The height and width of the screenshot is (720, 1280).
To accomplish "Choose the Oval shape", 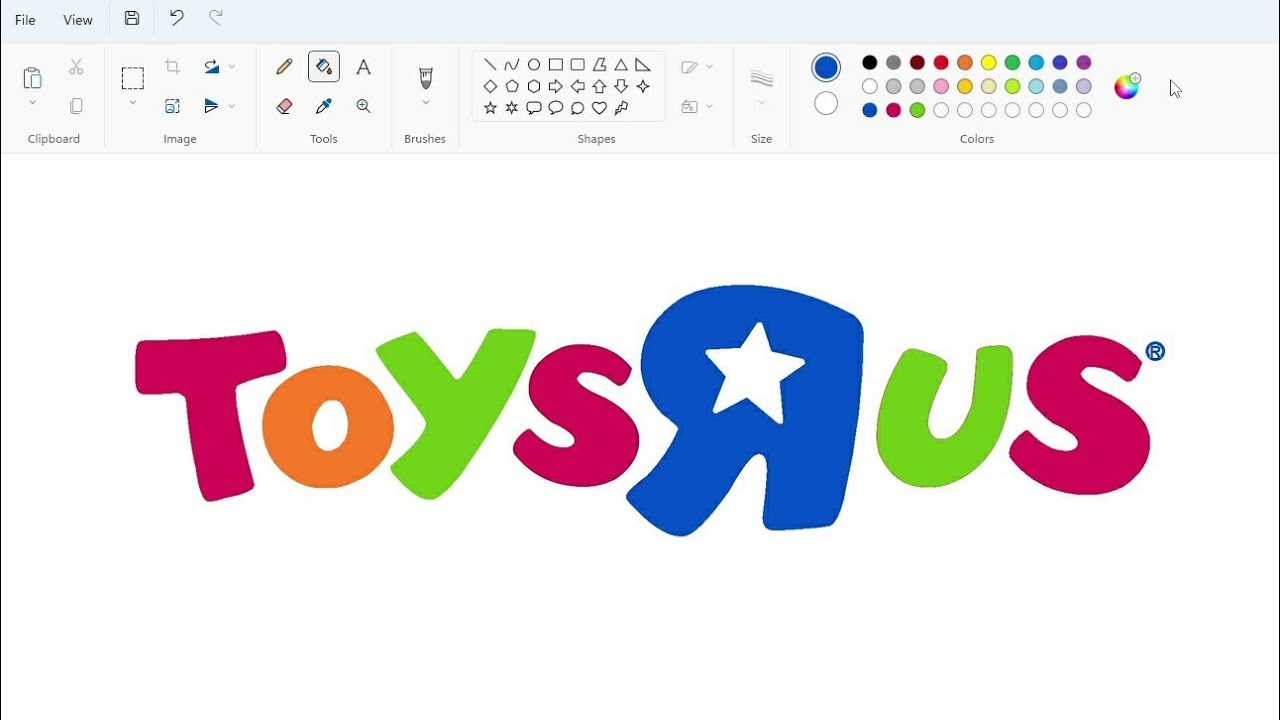I will coord(534,65).
